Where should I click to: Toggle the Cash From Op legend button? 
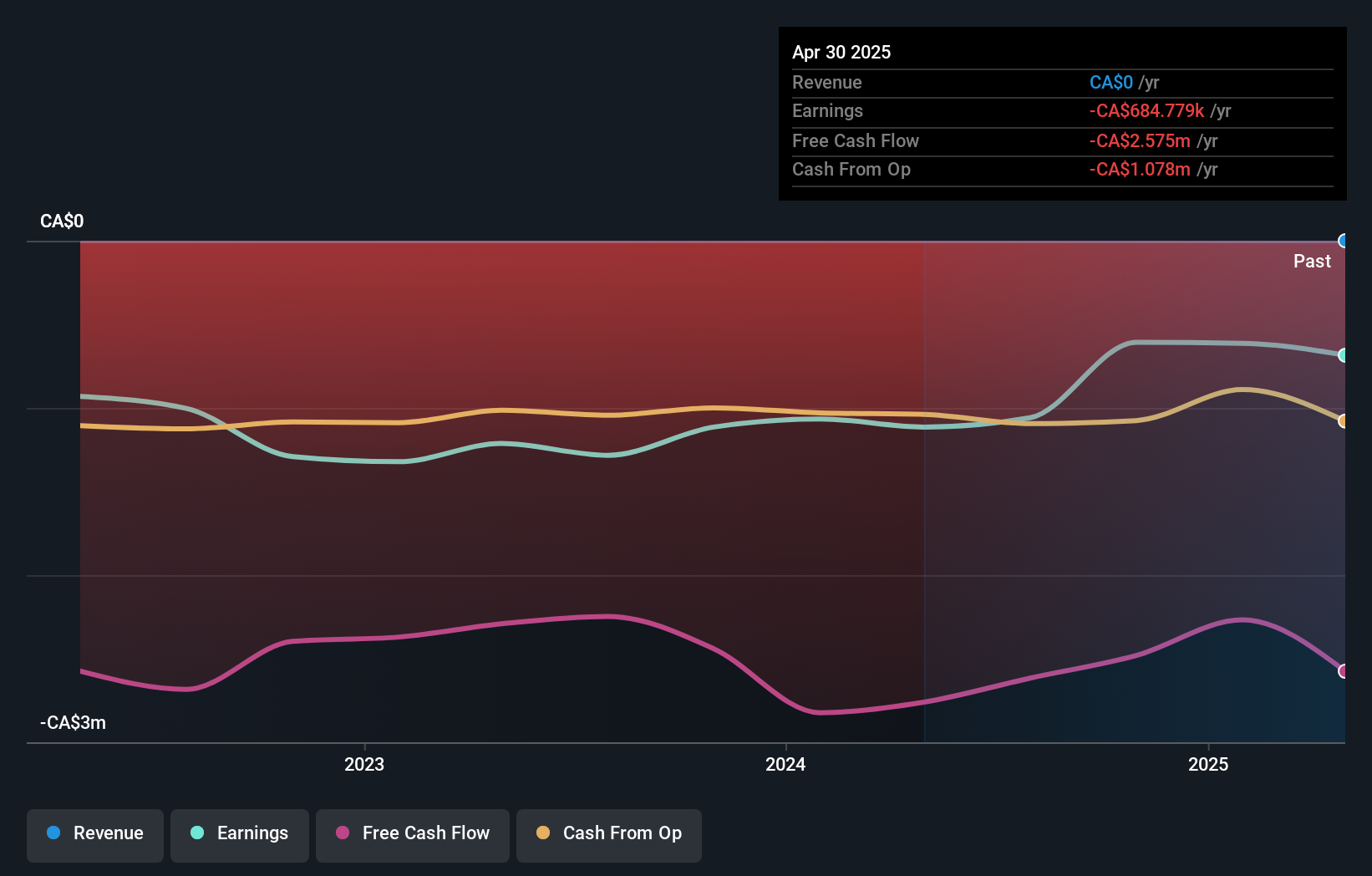tap(609, 835)
